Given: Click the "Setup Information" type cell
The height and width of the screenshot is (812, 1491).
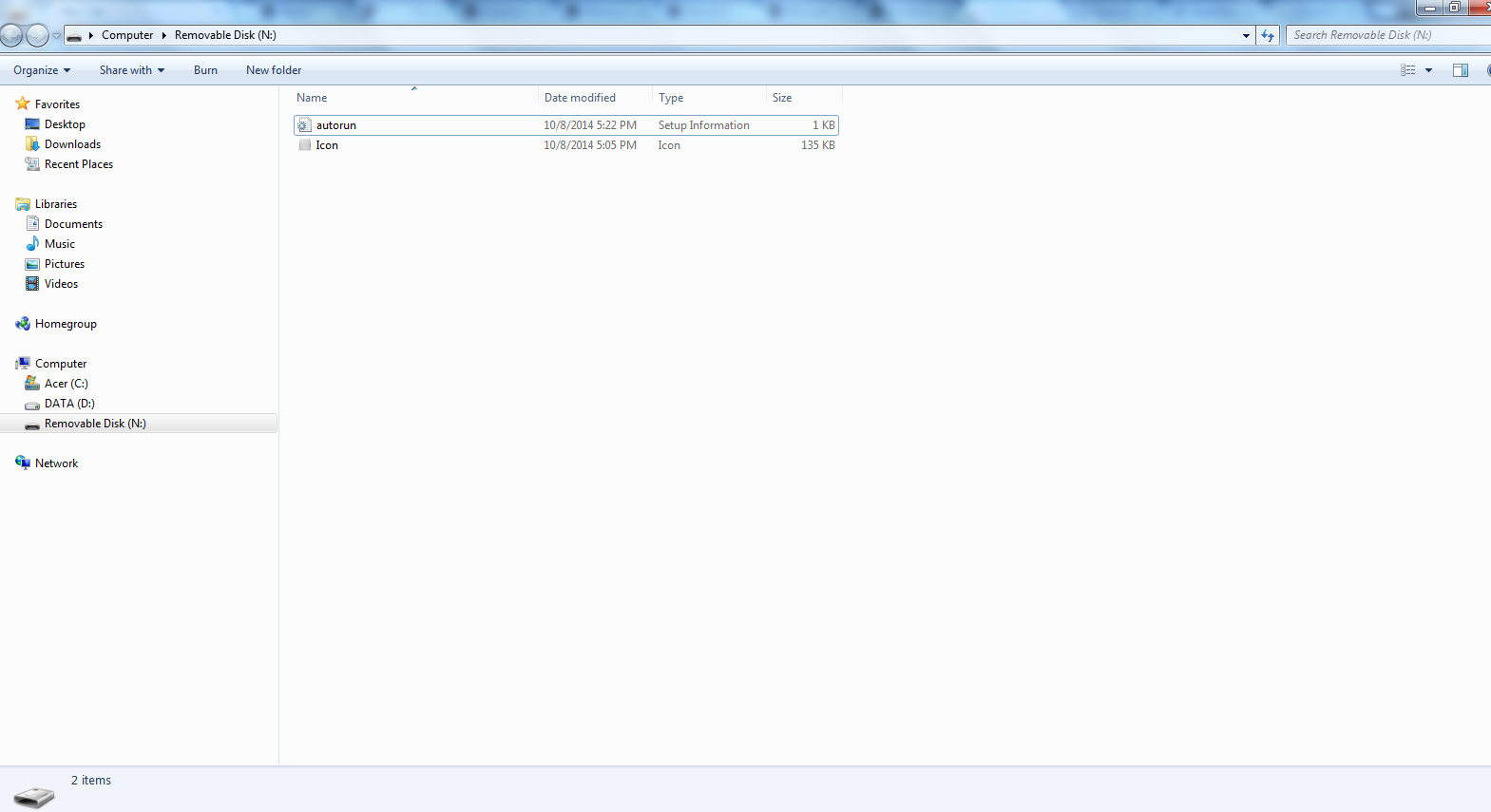Looking at the screenshot, I should coord(704,125).
